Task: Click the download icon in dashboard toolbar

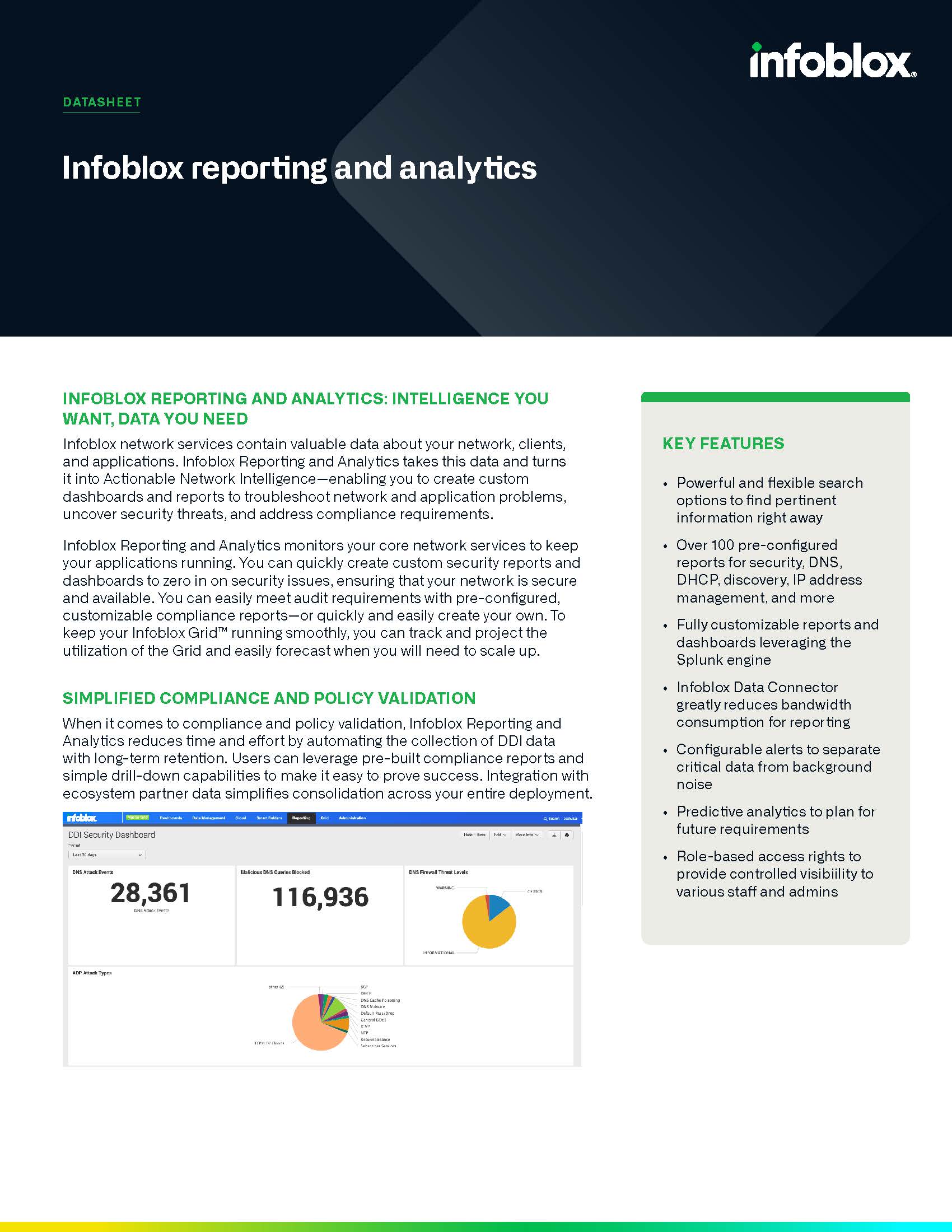Action: point(554,835)
